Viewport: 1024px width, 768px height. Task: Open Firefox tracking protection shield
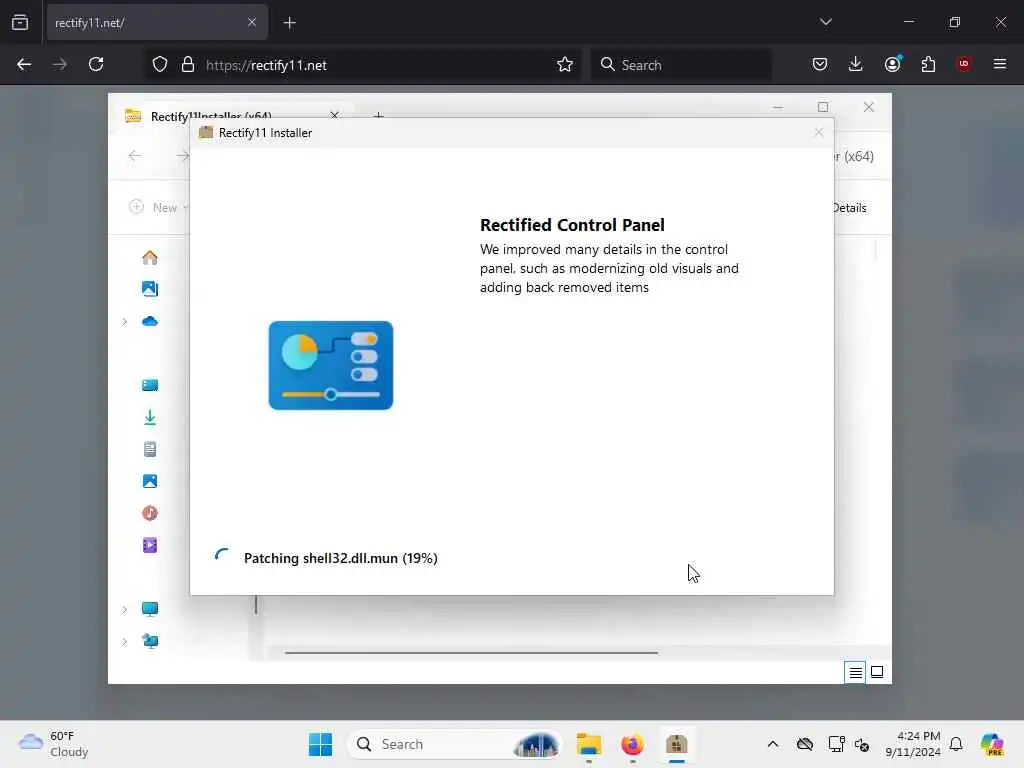[160, 65]
